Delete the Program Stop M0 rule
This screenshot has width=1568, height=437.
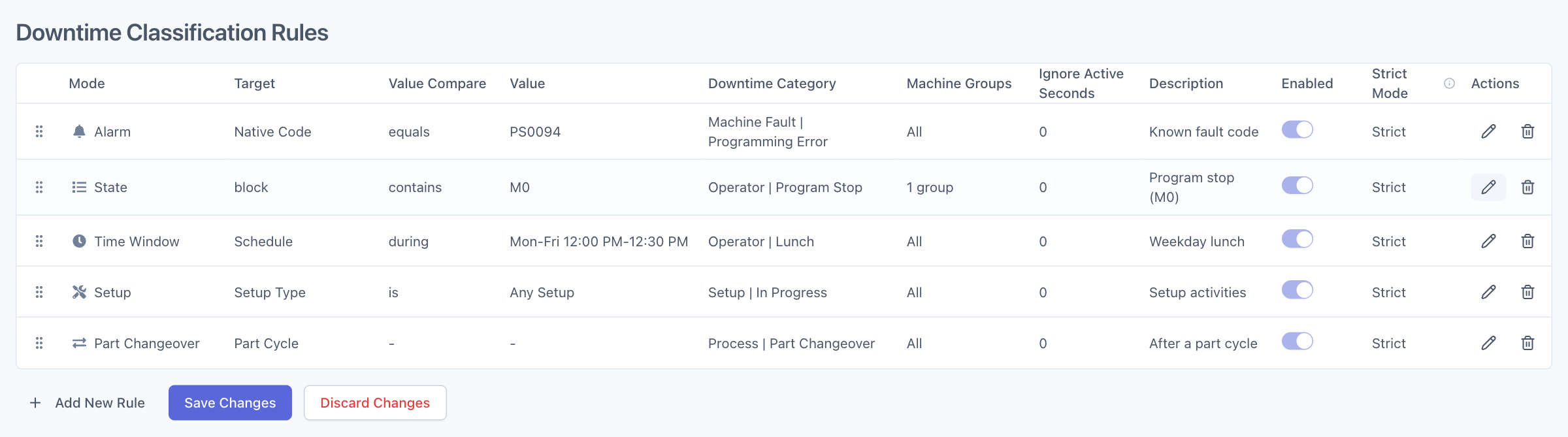tap(1527, 187)
